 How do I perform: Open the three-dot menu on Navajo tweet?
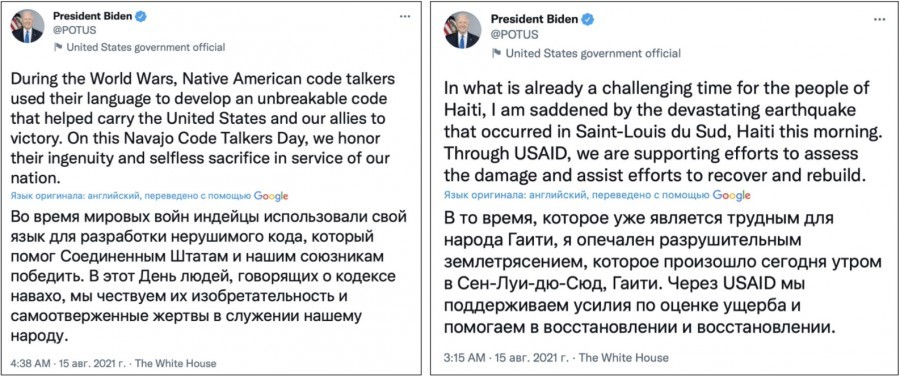tap(405, 16)
